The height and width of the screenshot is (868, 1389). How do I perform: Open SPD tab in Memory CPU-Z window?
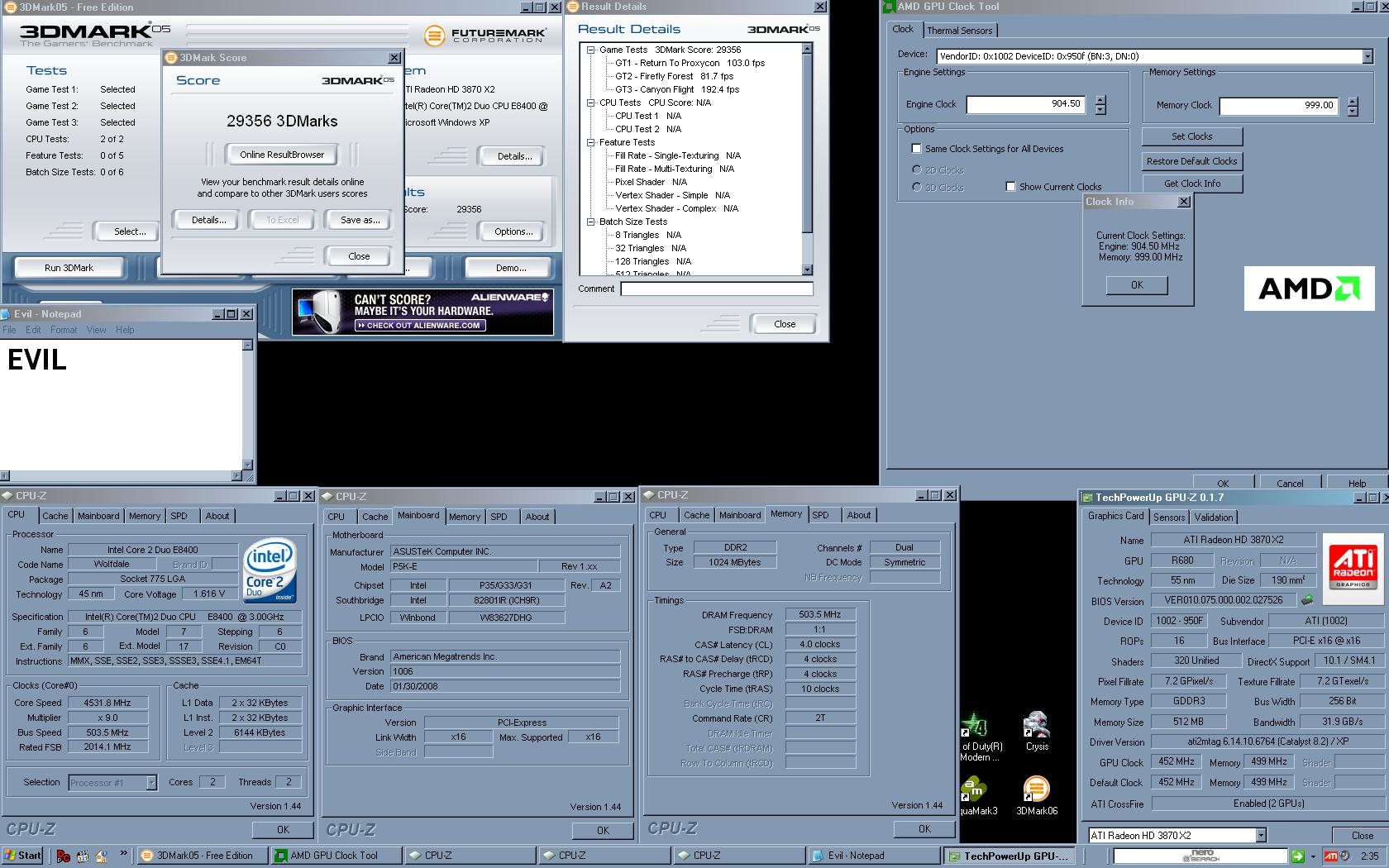(820, 515)
